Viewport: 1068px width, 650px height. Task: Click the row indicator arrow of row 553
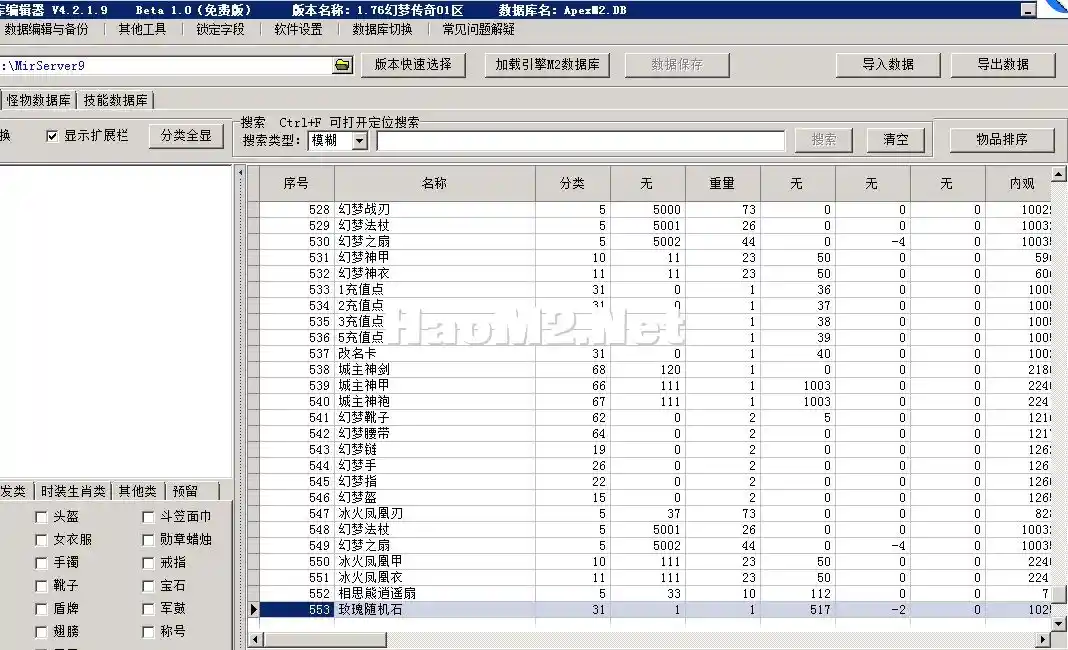click(x=253, y=609)
